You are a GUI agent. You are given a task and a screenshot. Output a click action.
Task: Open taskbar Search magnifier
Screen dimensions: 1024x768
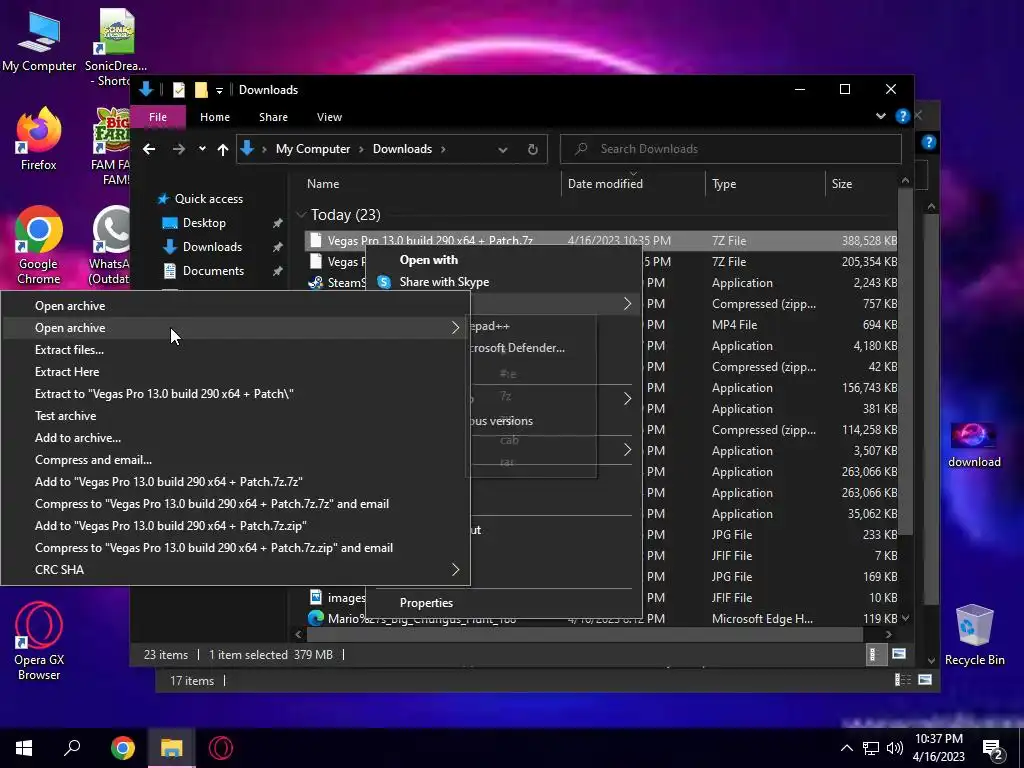pyautogui.click(x=72, y=748)
